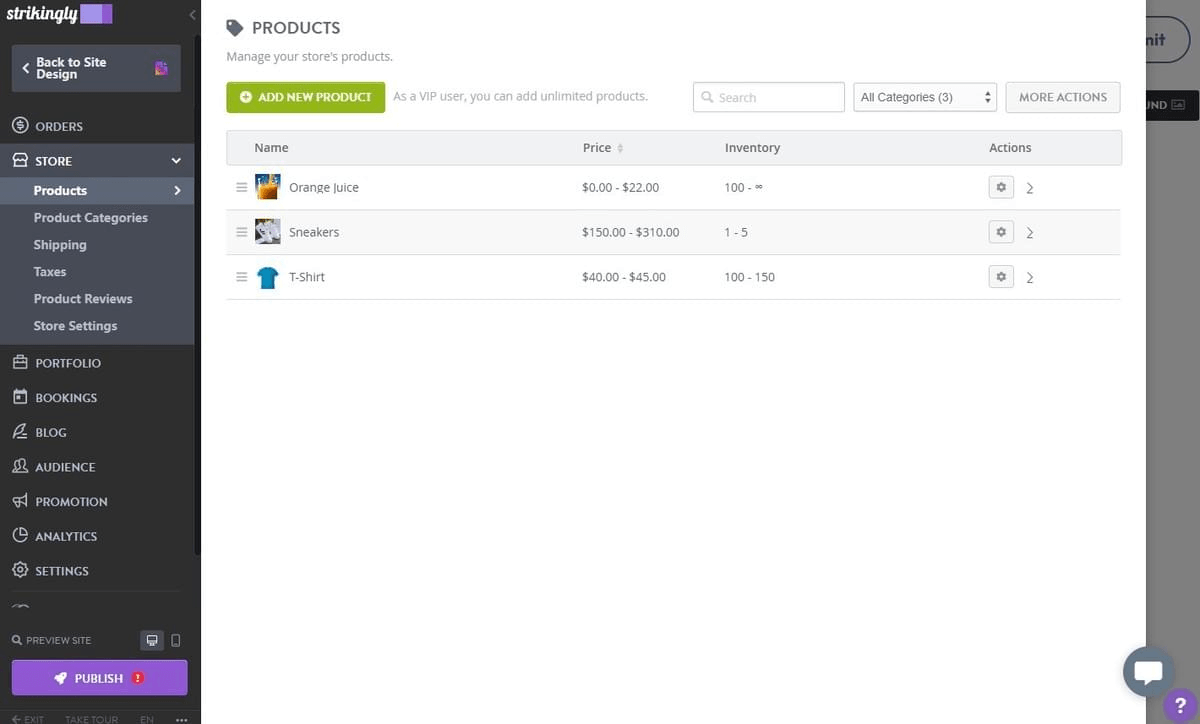
Task: Click the Name column header
Action: tap(271, 147)
